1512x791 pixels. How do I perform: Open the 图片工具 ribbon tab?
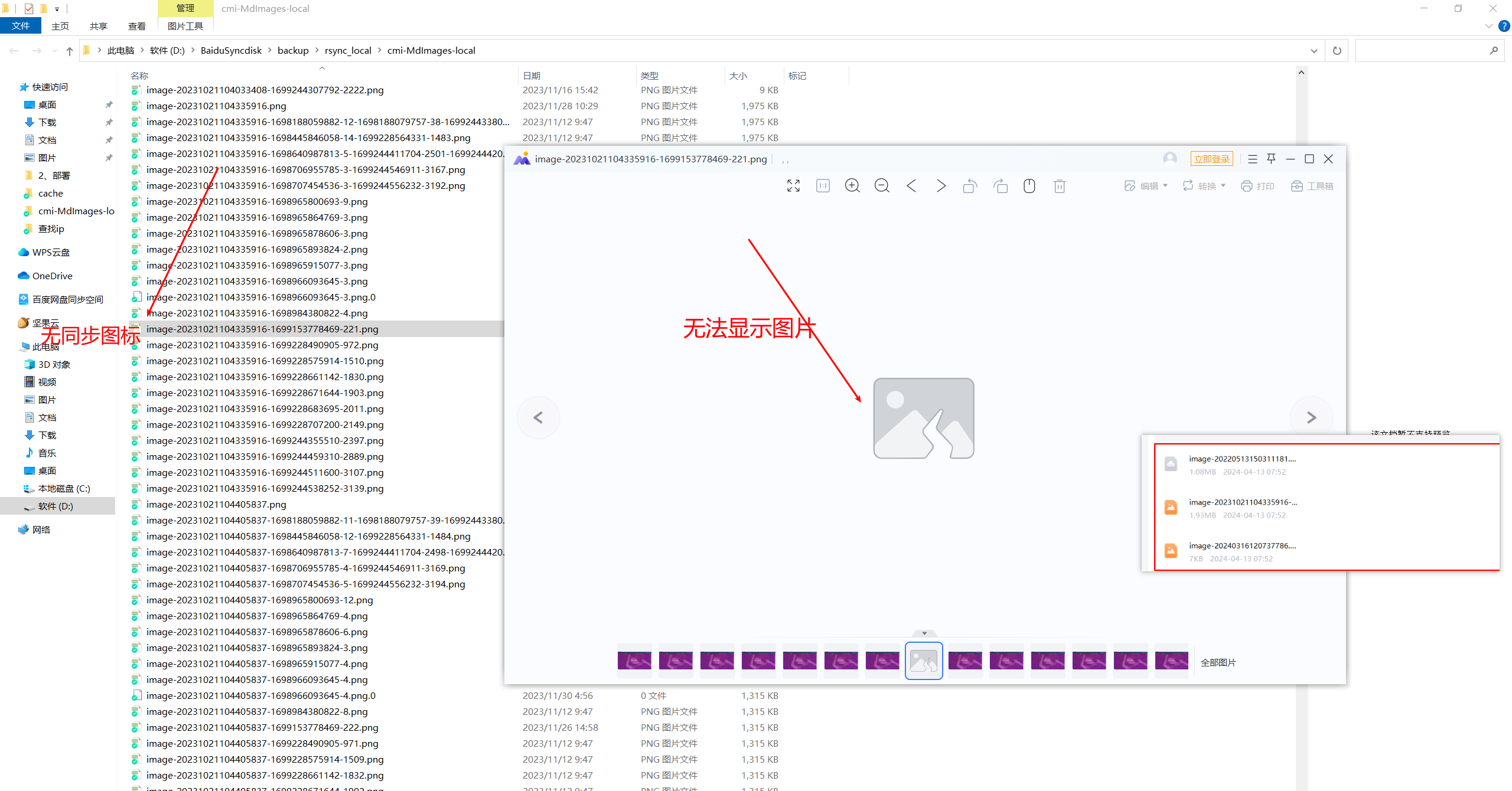coord(185,26)
